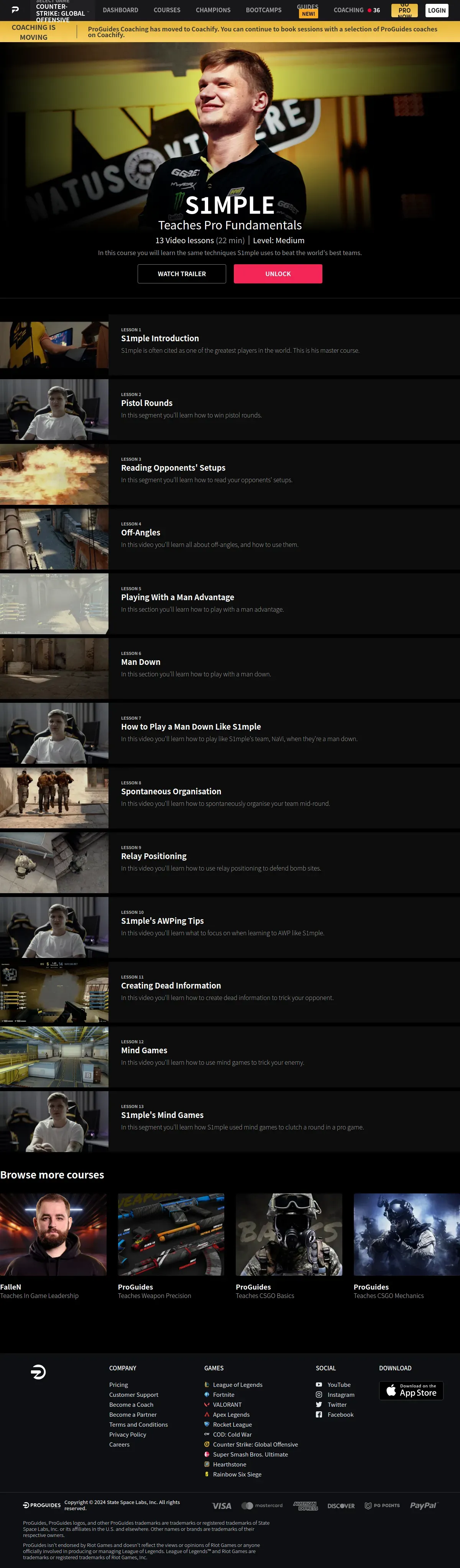The height and width of the screenshot is (1568, 460).
Task: Click the Visa payment logo
Action: click(222, 1506)
